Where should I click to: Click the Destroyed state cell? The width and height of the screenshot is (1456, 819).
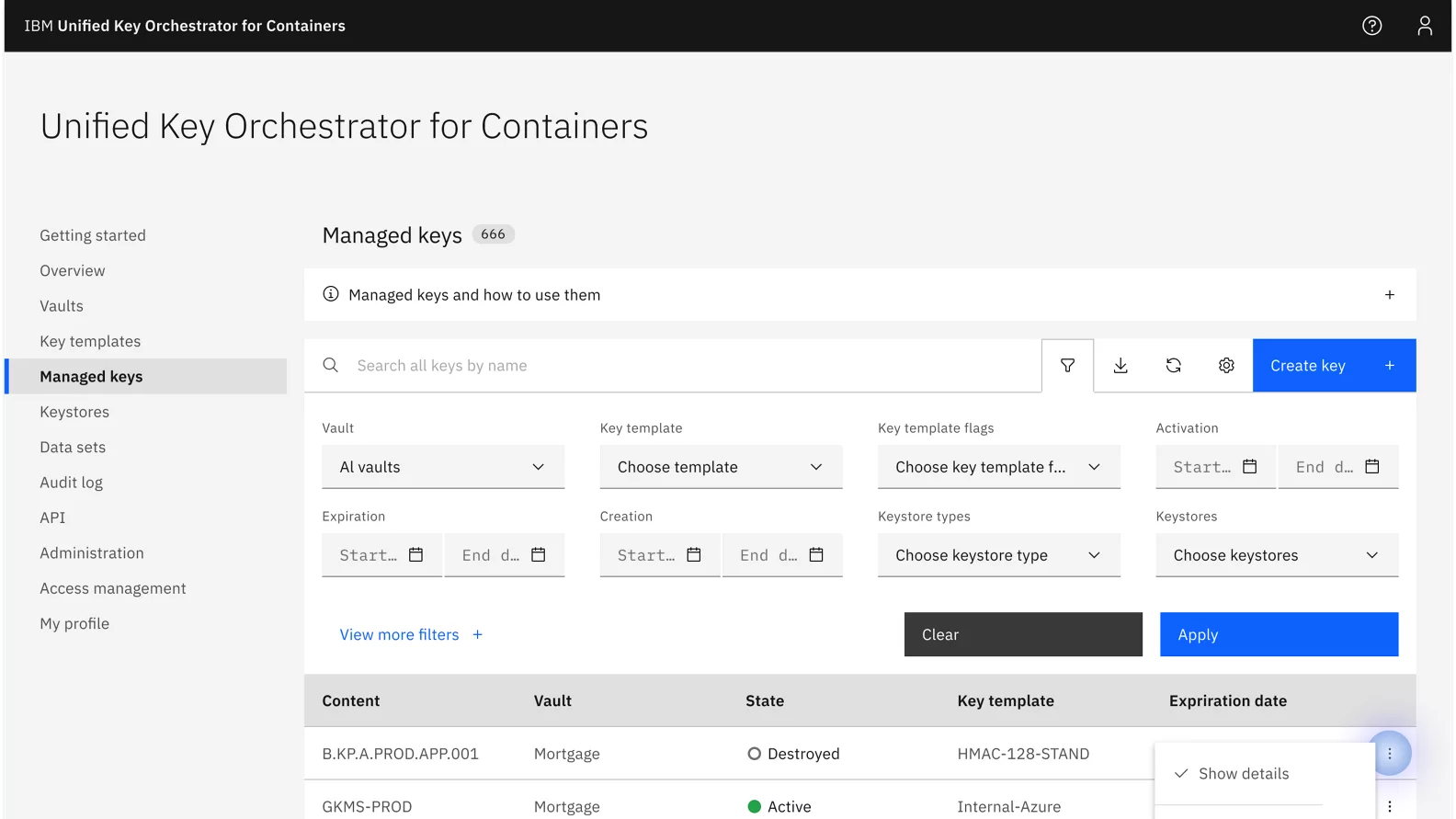[793, 754]
